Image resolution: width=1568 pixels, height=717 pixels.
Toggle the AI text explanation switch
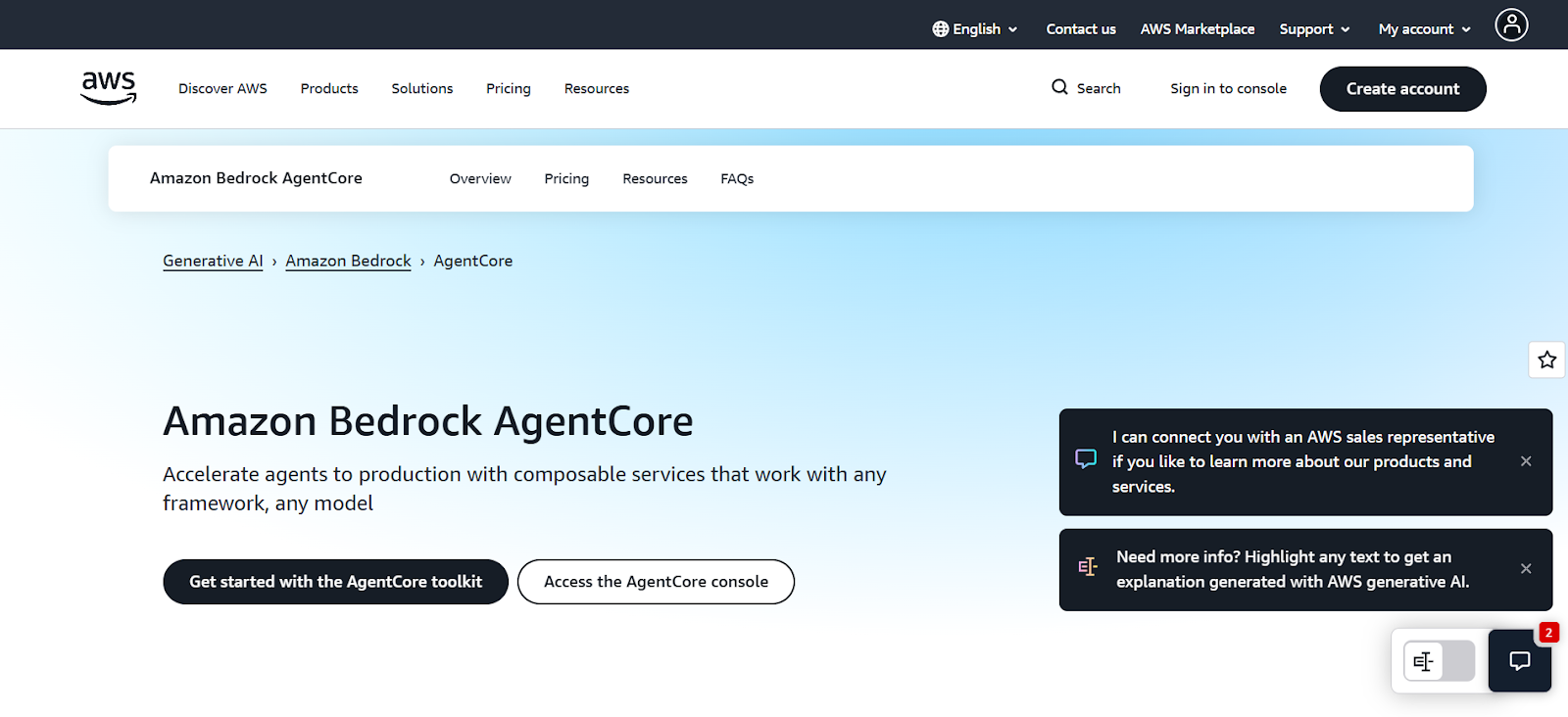1439,661
